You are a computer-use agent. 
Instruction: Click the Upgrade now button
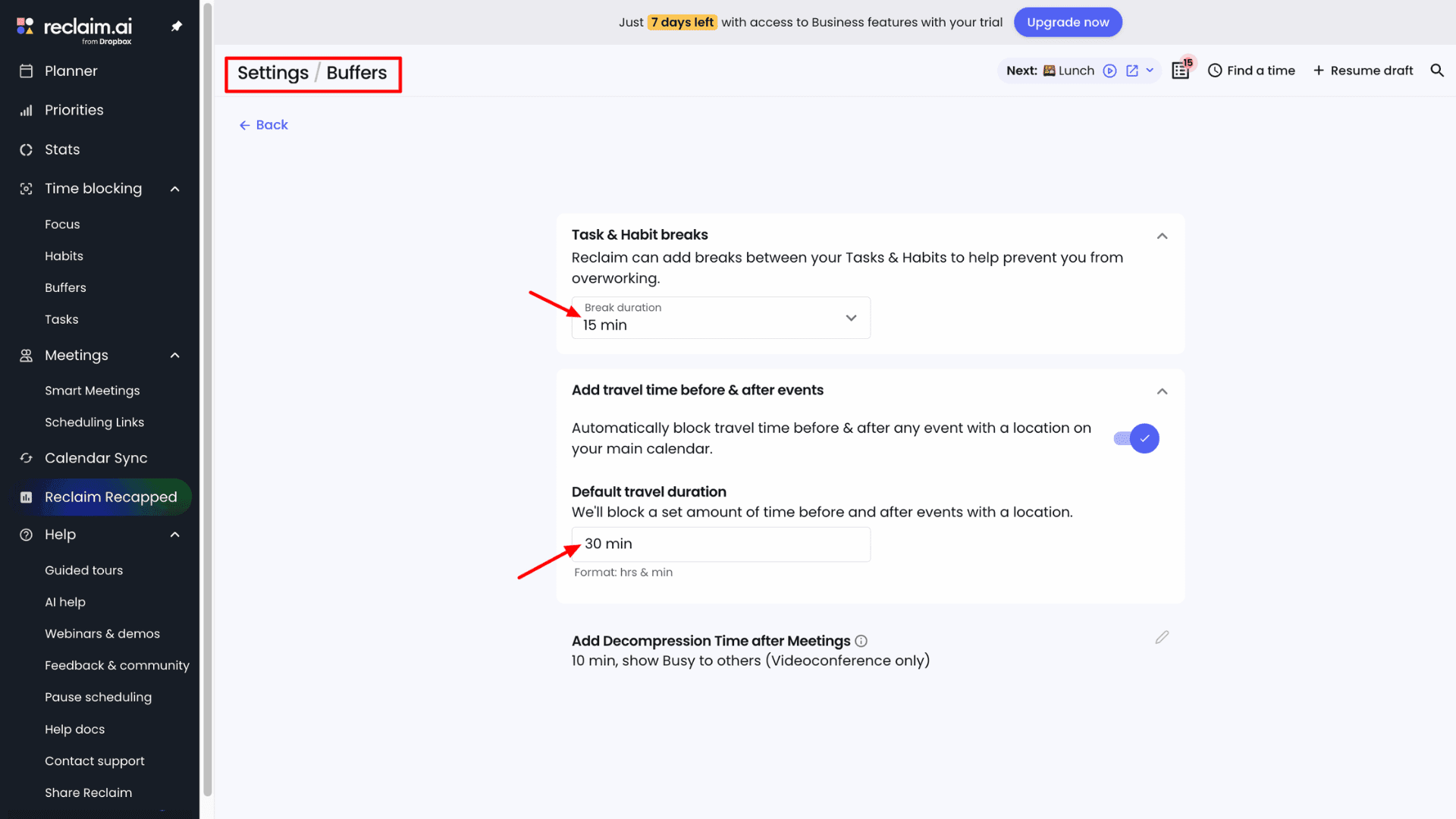pyautogui.click(x=1068, y=22)
